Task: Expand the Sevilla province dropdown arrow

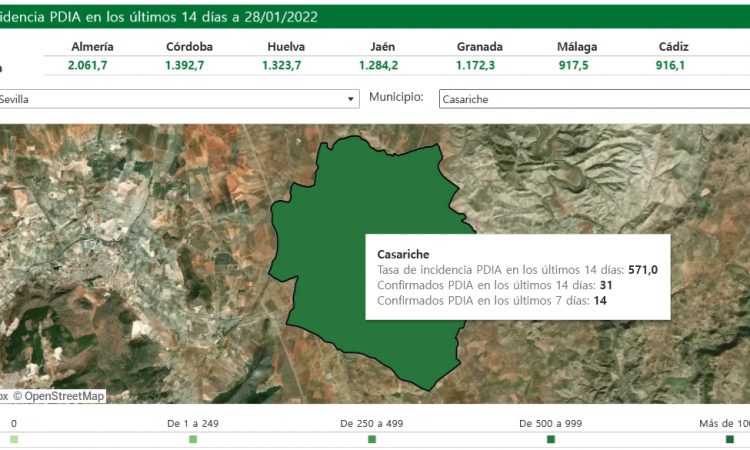Action: tap(350, 99)
